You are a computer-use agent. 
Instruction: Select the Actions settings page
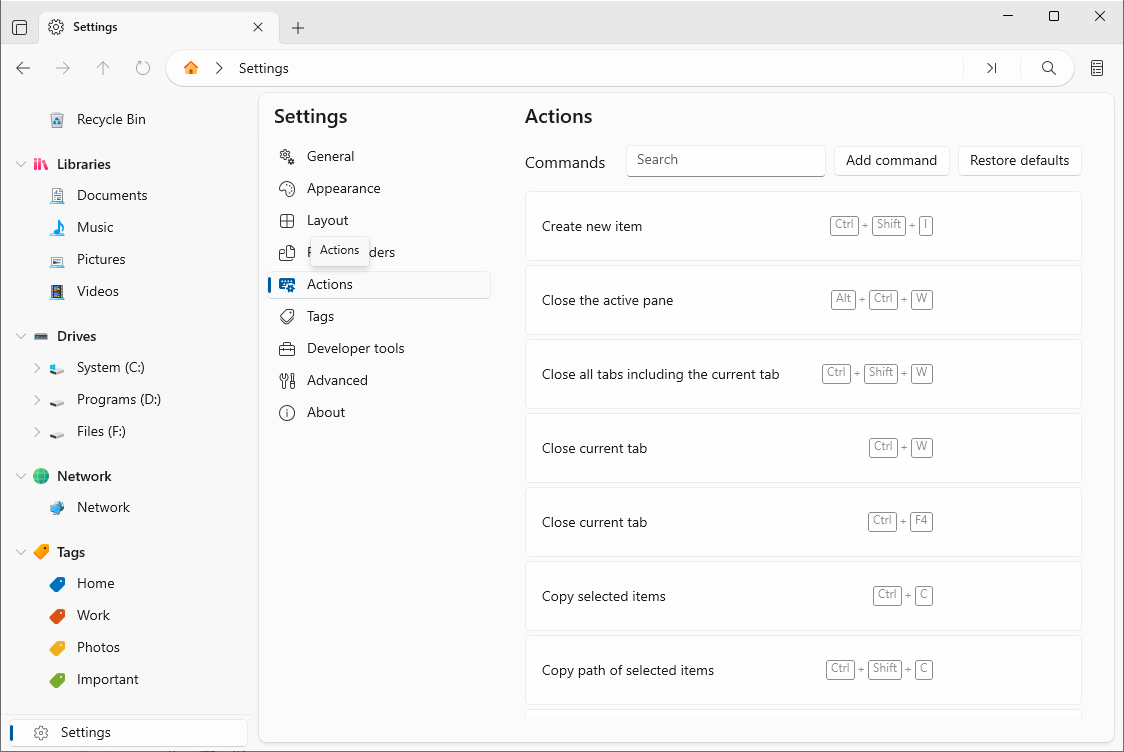click(379, 285)
